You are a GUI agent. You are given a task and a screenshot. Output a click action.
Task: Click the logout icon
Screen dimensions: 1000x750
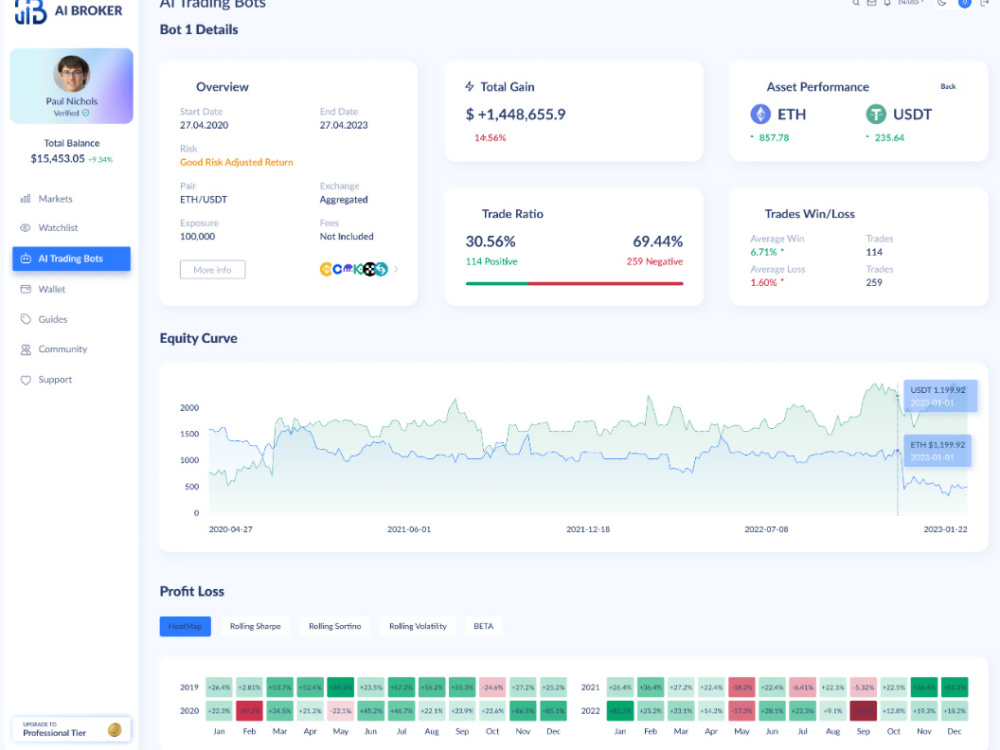click(984, 3)
